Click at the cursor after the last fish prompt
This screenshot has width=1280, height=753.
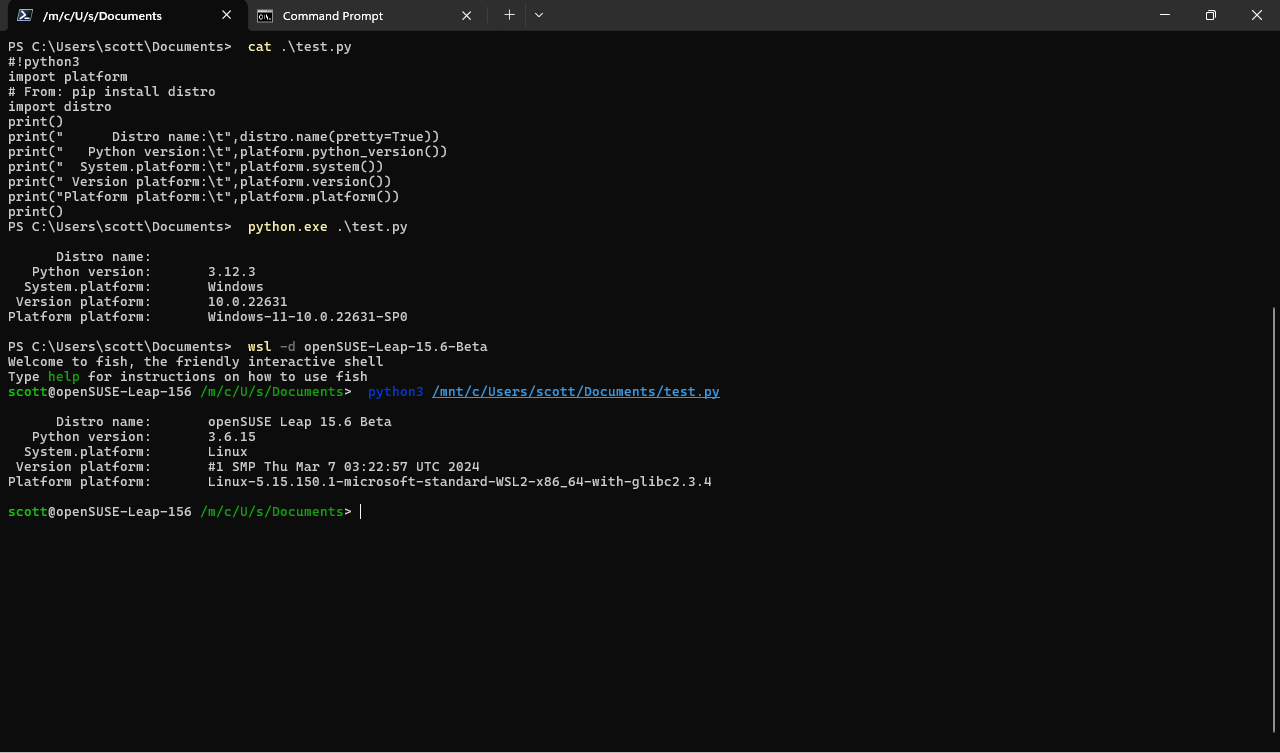[361, 512]
